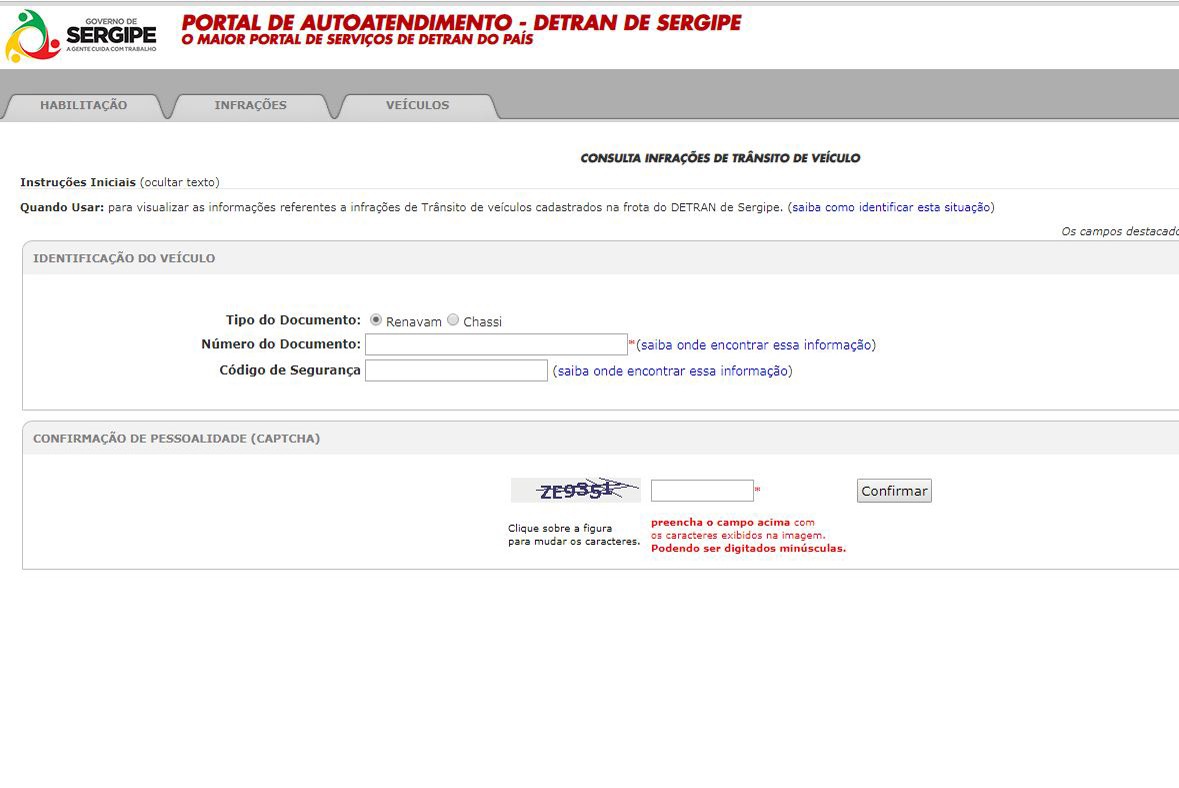Click the 'Consulta Infrações de Trânsito de Veículo' heading
The width and height of the screenshot is (1179, 788).
[720, 158]
